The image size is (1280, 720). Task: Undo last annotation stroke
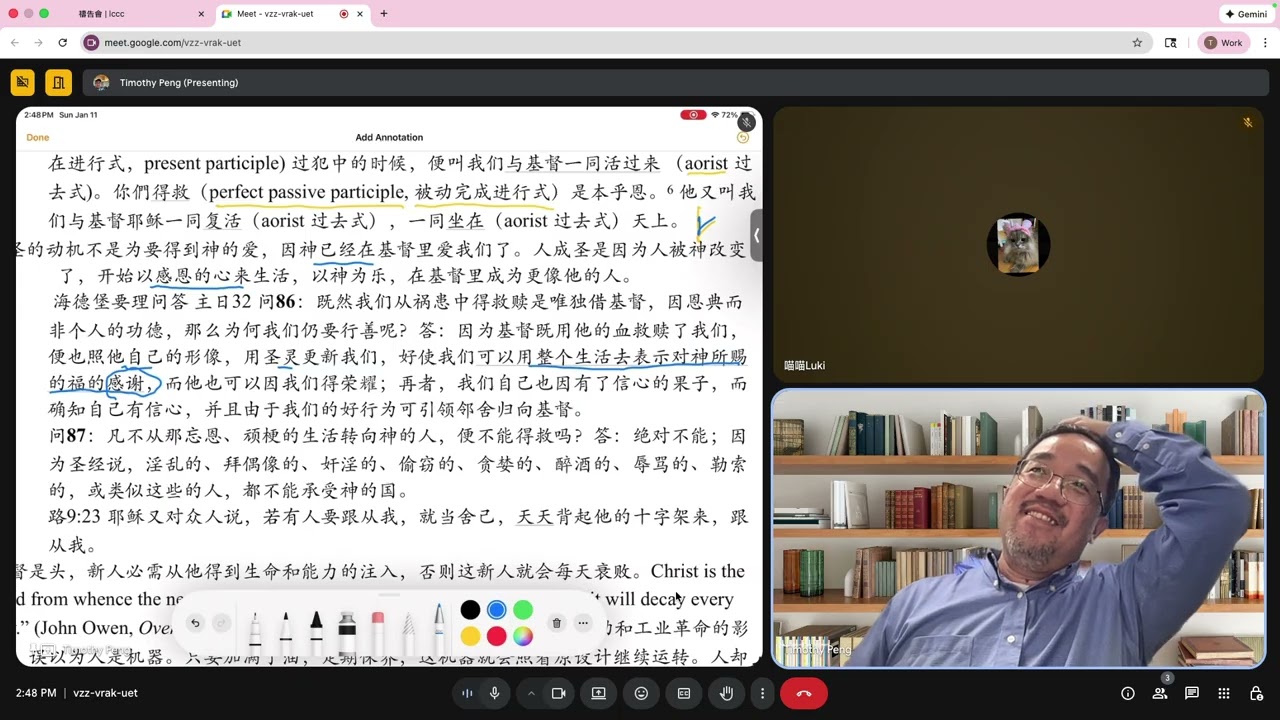click(x=195, y=623)
